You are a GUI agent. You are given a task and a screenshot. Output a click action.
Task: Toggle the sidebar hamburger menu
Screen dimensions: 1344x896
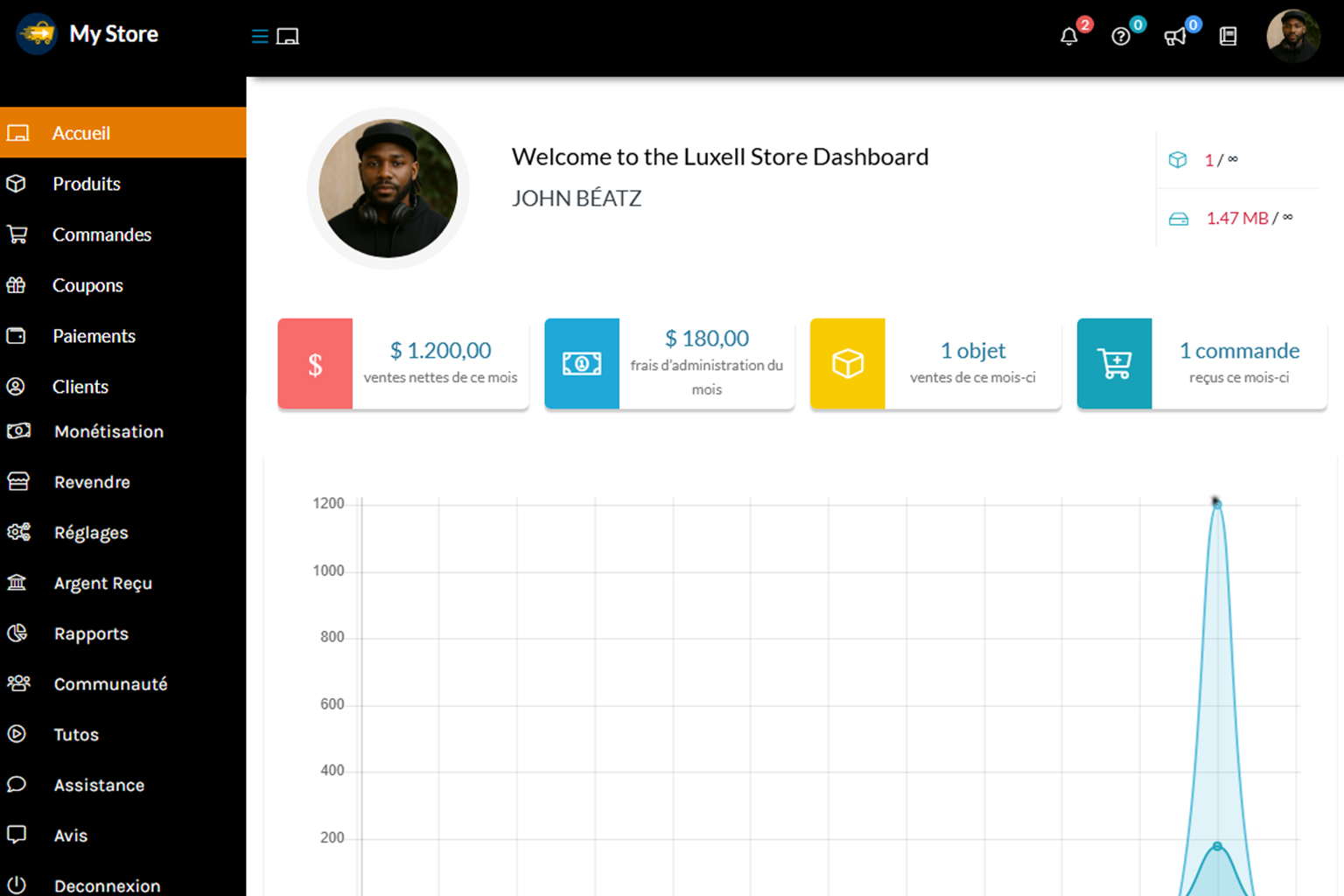[260, 37]
